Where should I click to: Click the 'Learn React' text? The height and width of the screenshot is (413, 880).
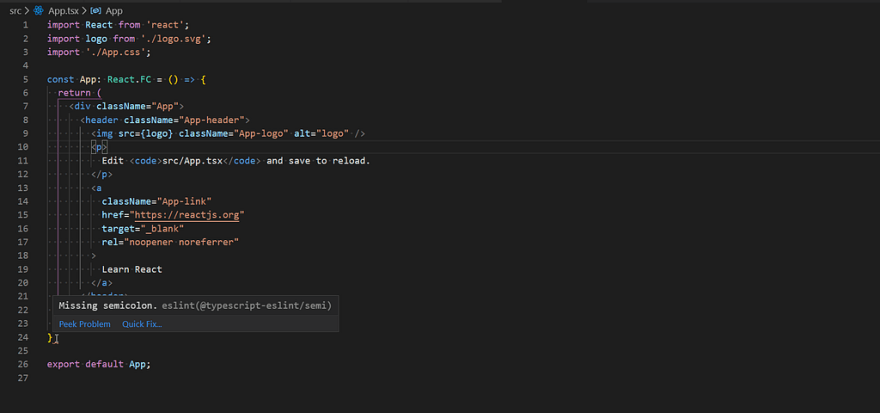[132, 269]
